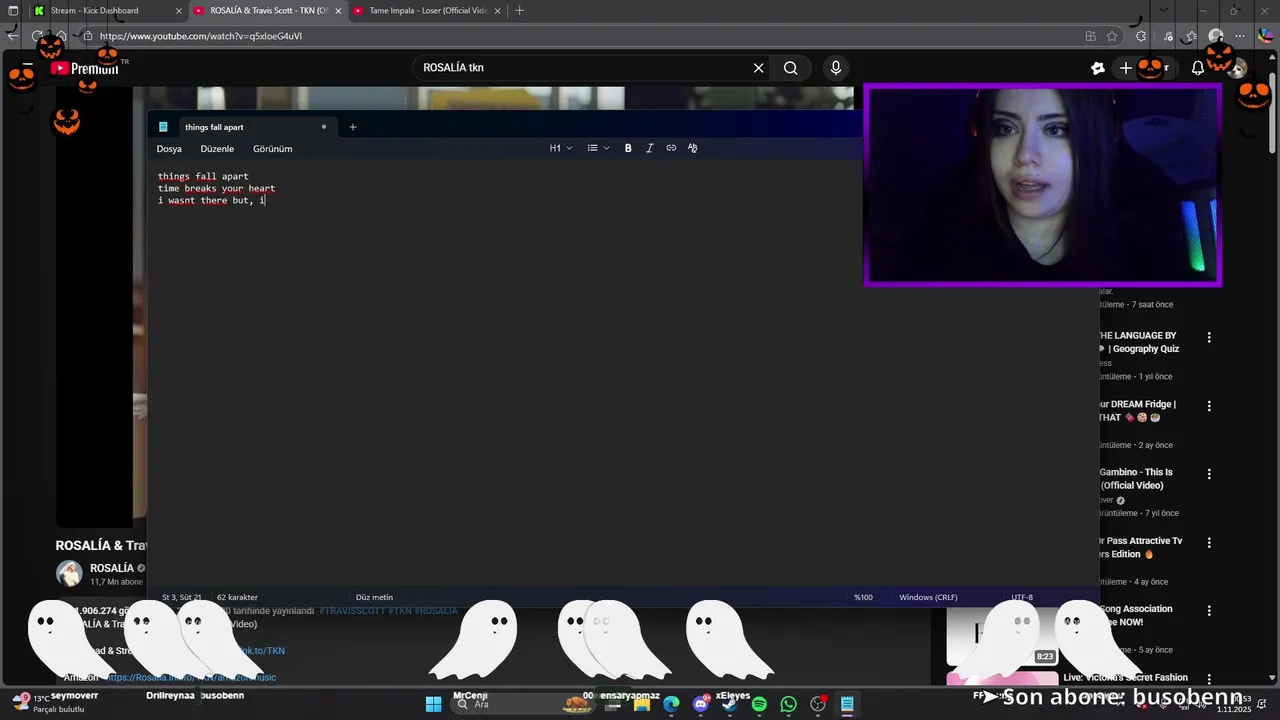This screenshot has height=720, width=1280.
Task: Open options for Gambino This Is video
Action: tap(1209, 474)
